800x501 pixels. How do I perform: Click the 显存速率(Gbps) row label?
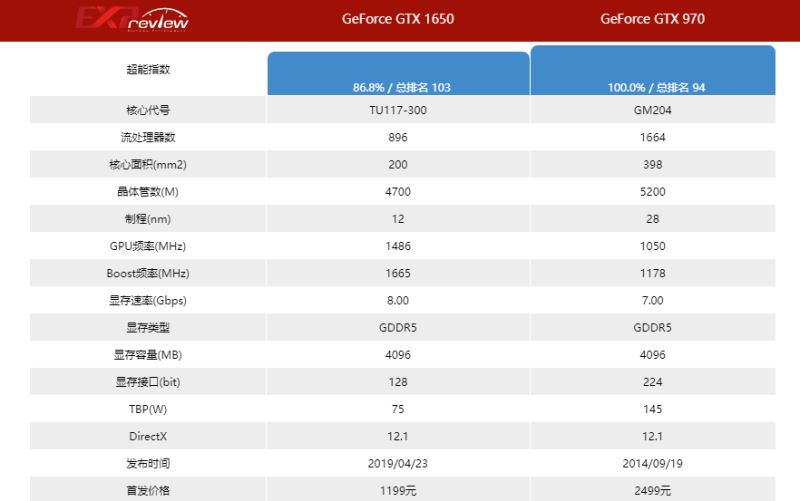coord(148,300)
